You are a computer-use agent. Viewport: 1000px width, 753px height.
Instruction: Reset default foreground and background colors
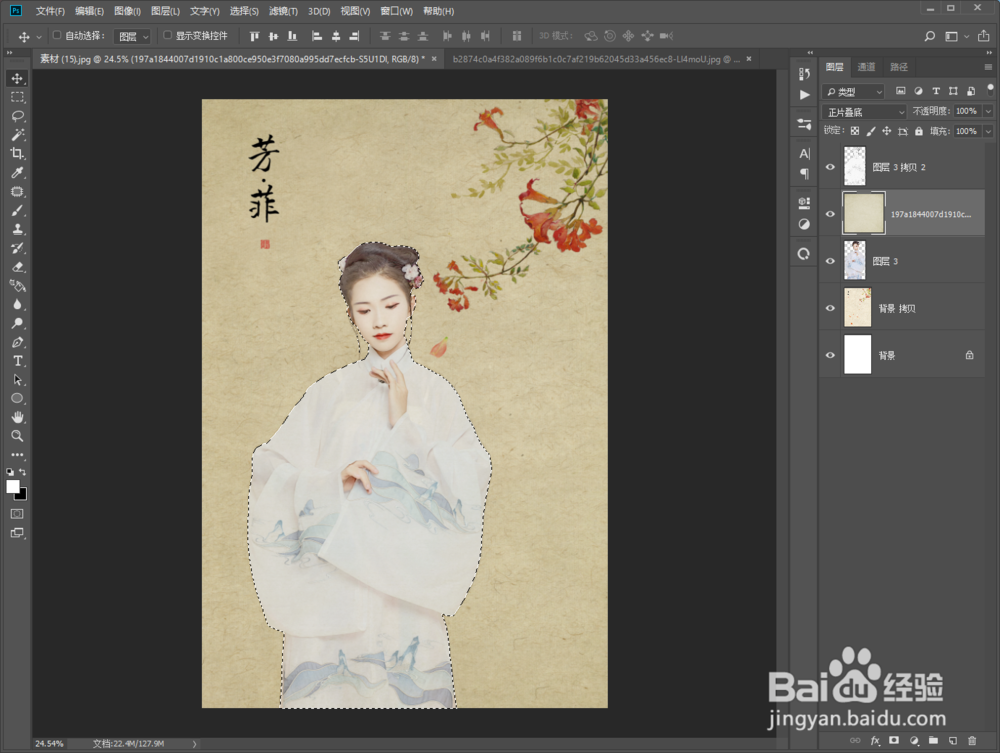[x=10, y=472]
